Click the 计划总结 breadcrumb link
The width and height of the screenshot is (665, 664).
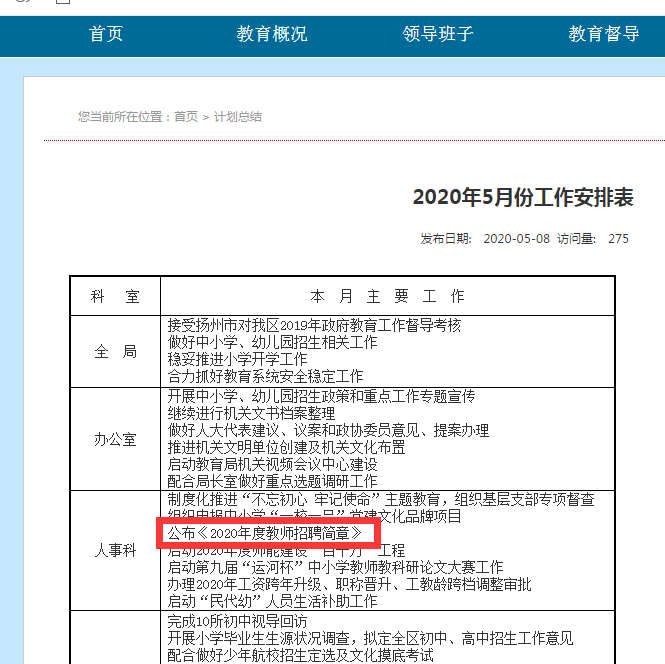[x=238, y=117]
